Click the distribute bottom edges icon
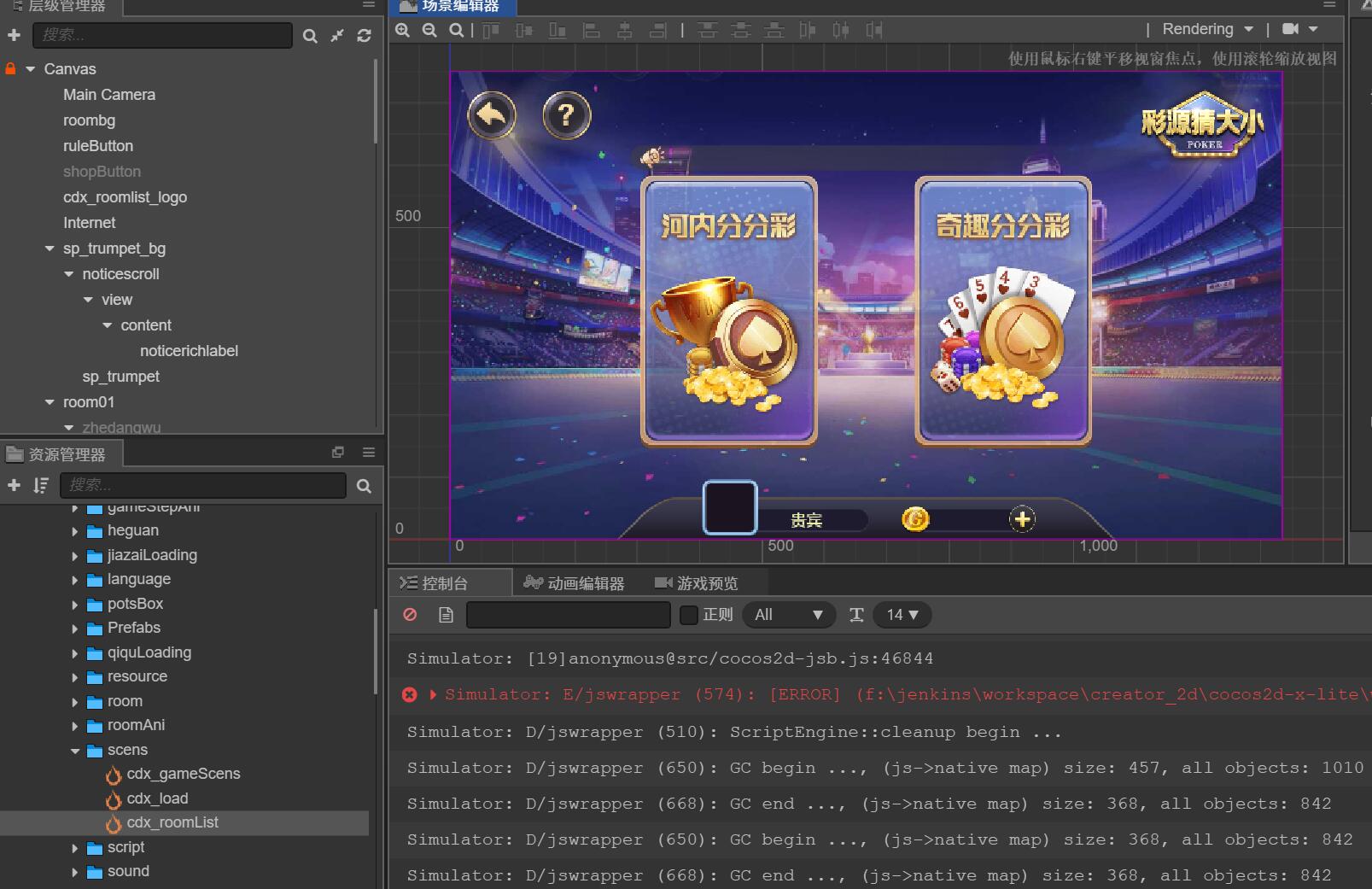Viewport: 1372px width, 889px height. pos(774,30)
